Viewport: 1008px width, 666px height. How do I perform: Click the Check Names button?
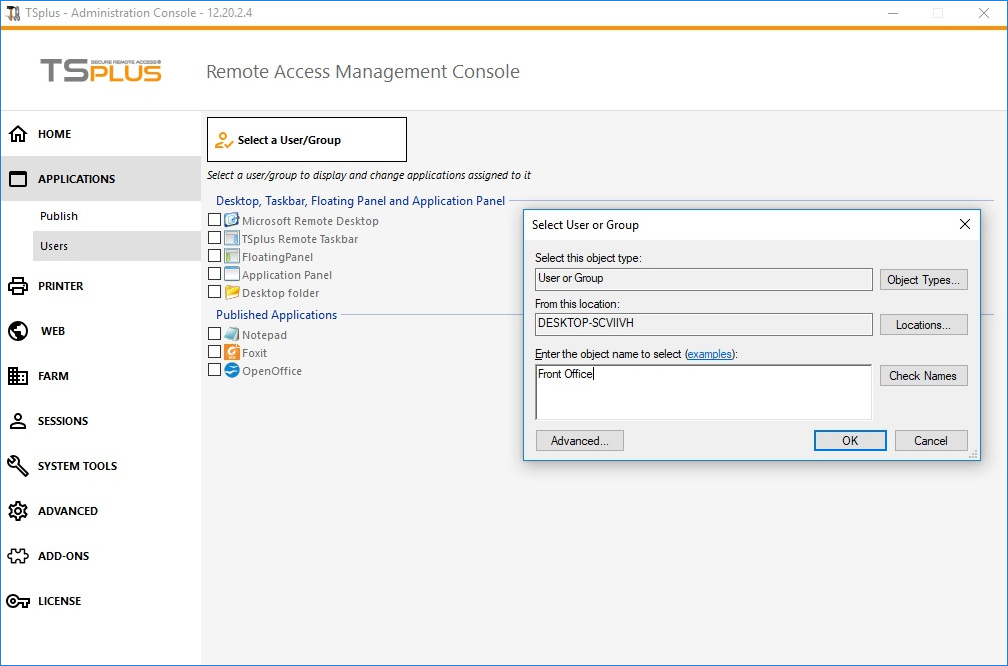pyautogui.click(x=923, y=376)
